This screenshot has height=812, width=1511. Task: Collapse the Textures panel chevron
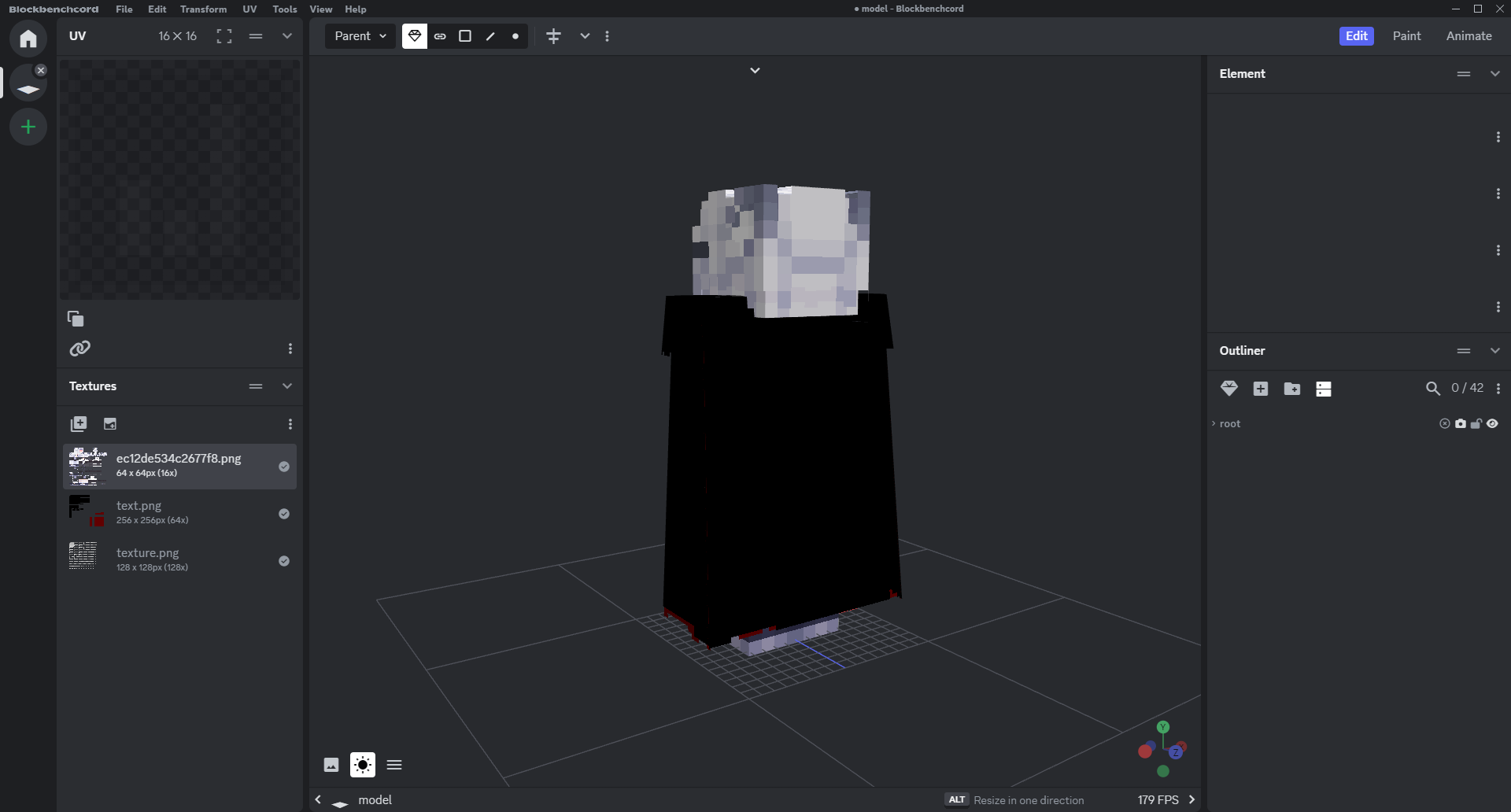tap(287, 386)
